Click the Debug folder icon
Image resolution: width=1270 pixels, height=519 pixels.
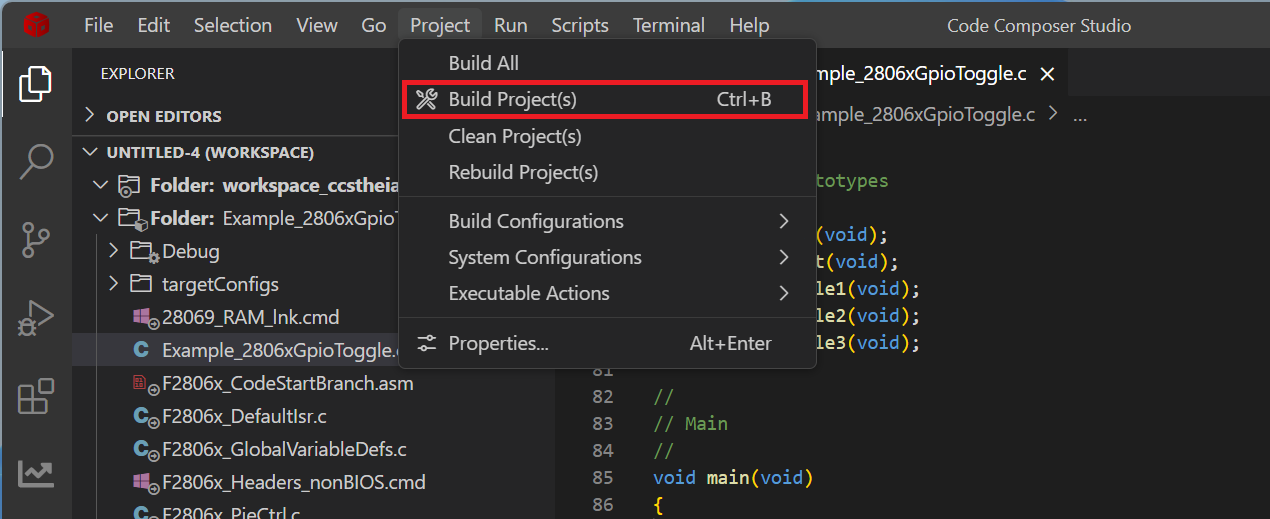[145, 251]
